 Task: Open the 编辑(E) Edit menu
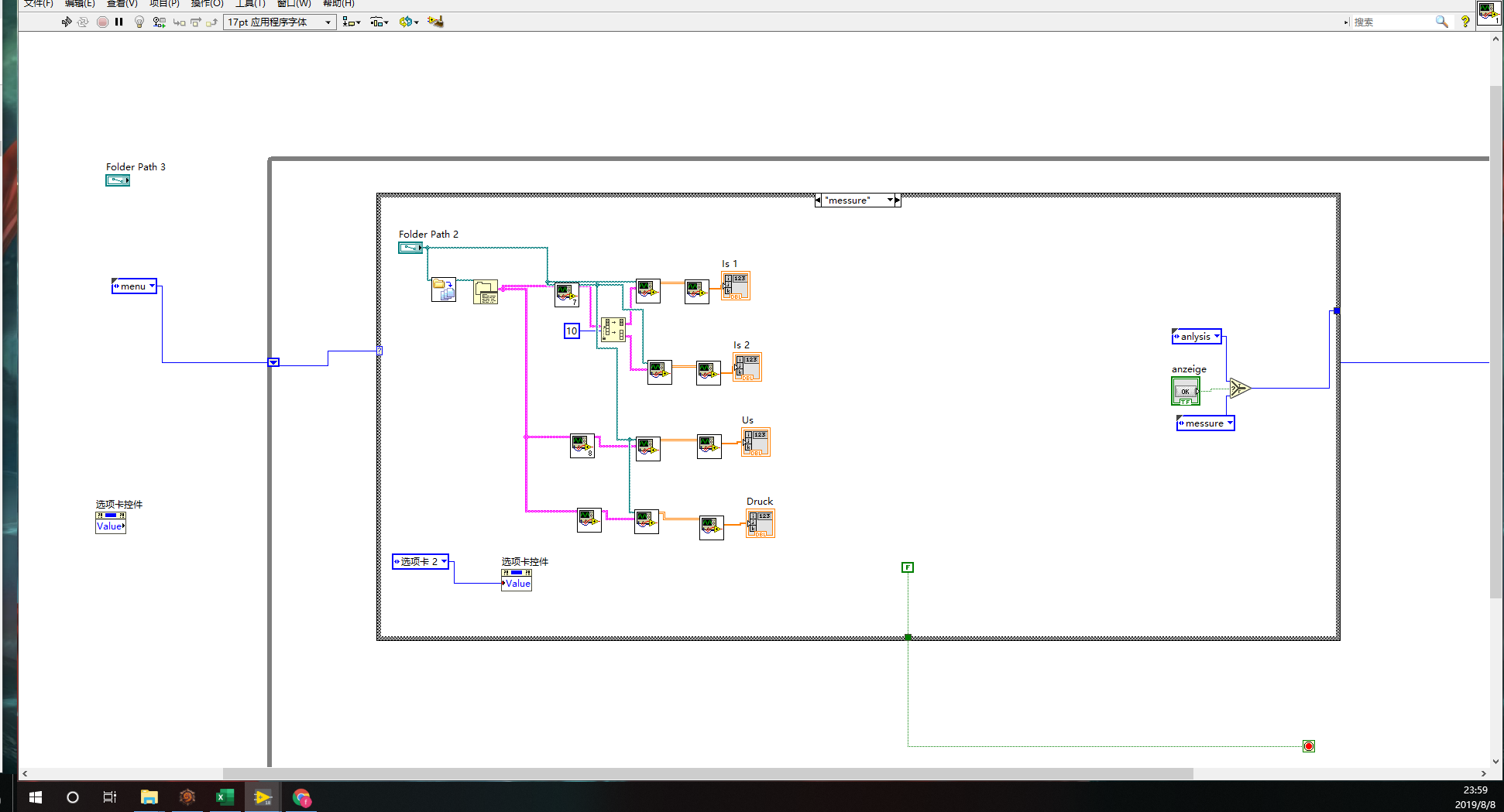point(80,4)
